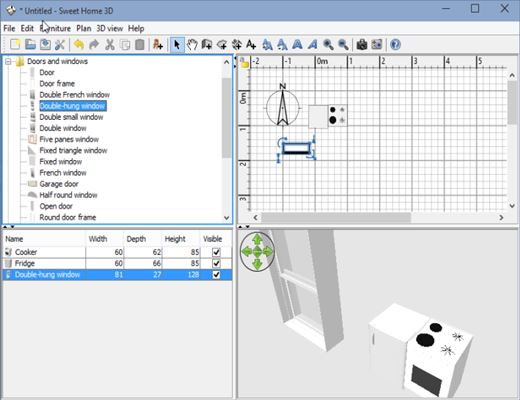Open Help with question mark icon

[x=395, y=44]
